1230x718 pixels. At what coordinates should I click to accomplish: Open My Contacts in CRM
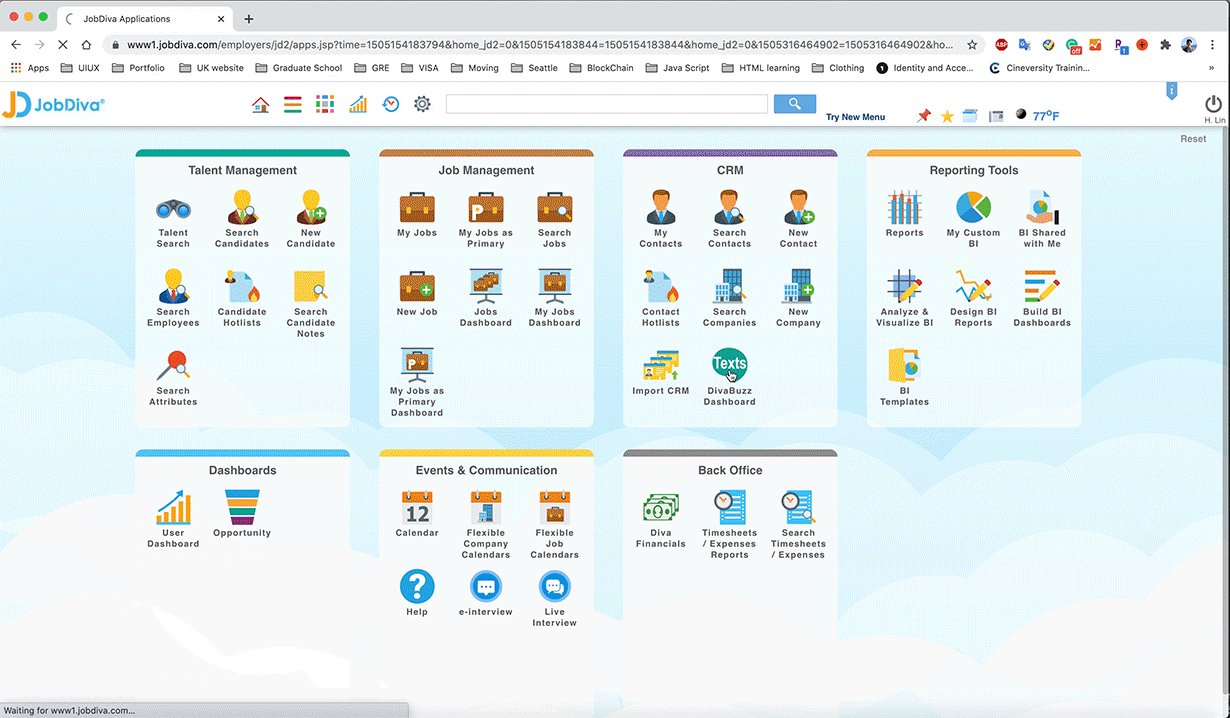pos(661,207)
